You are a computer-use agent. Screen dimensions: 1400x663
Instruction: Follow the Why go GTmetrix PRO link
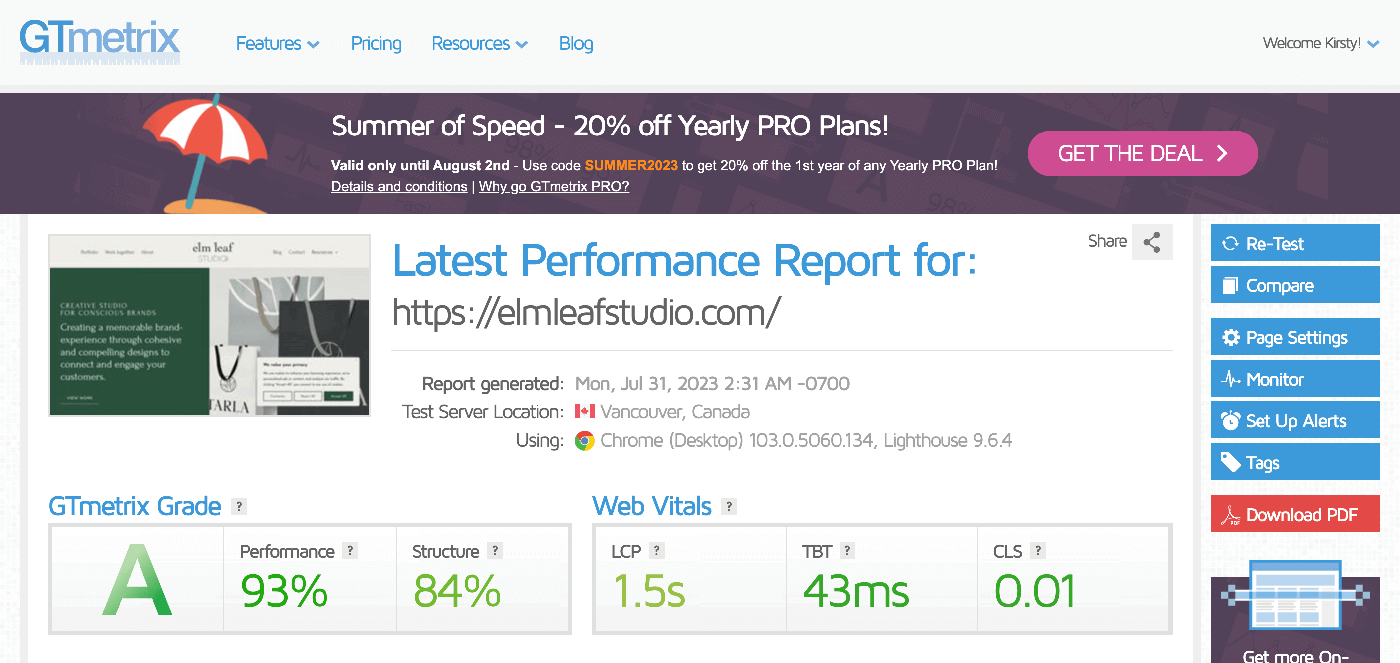[x=554, y=187]
